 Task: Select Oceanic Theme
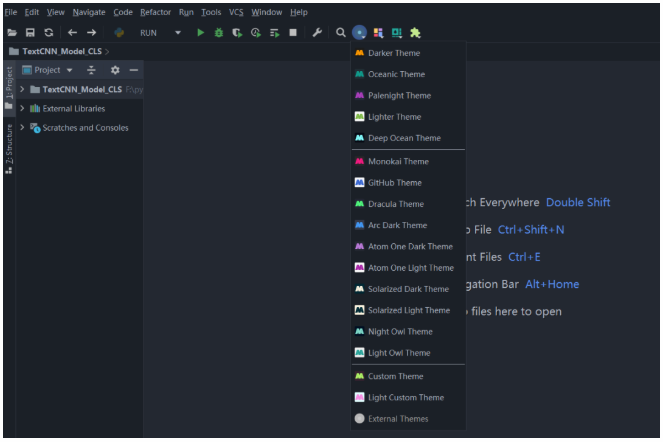coord(408,74)
